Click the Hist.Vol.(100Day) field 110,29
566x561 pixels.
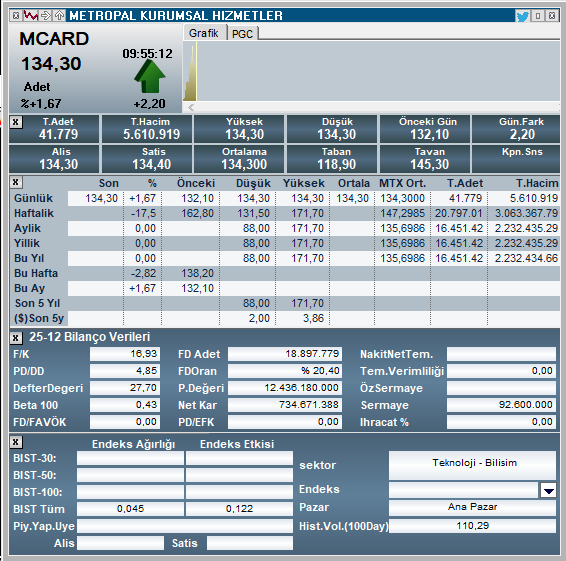pos(472,526)
